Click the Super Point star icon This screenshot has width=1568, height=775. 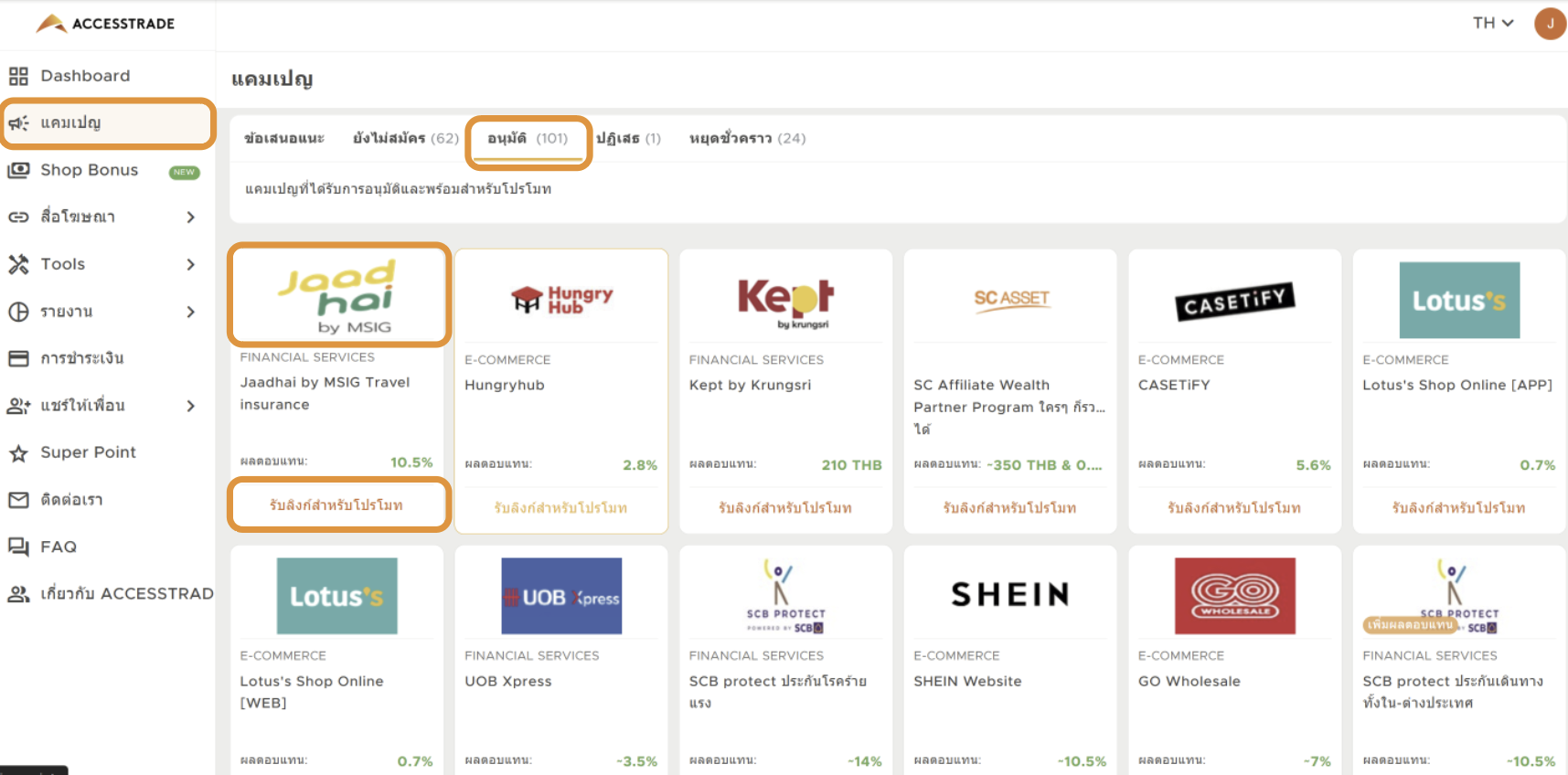point(18,452)
